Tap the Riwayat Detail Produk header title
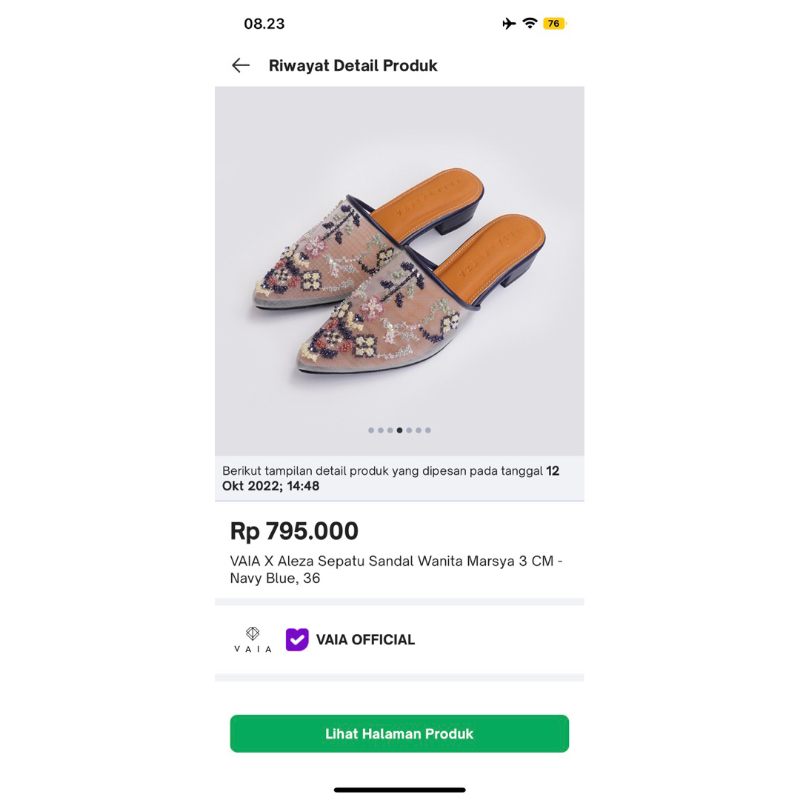800x800 pixels. coord(353,66)
